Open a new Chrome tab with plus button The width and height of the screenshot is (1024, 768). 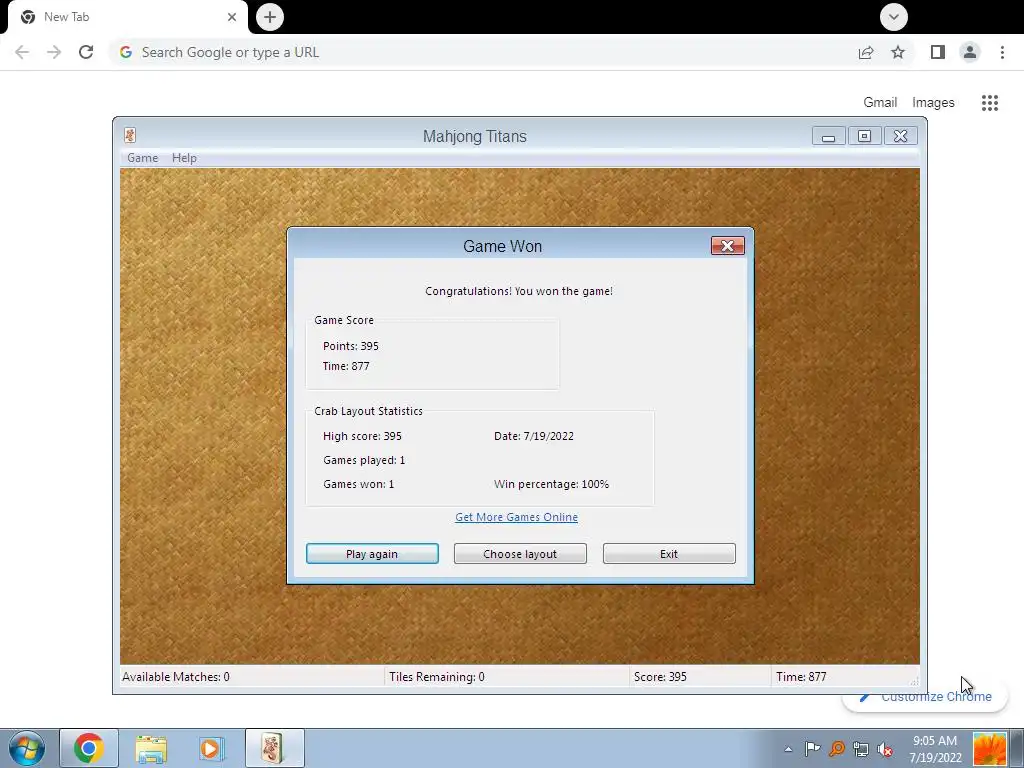[270, 17]
